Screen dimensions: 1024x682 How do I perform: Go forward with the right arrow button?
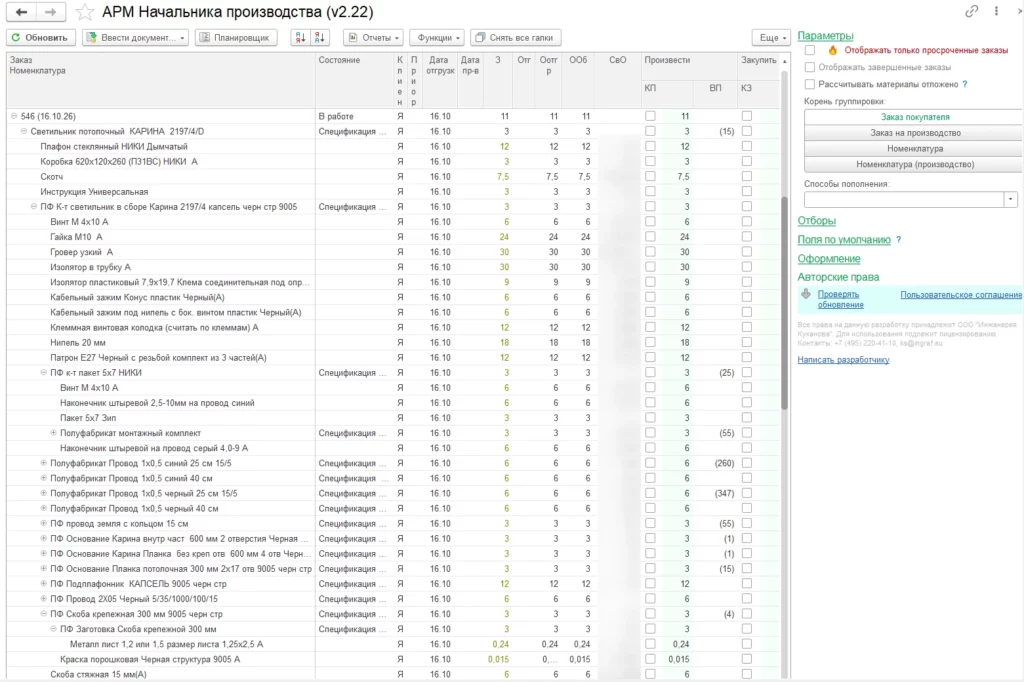click(50, 12)
